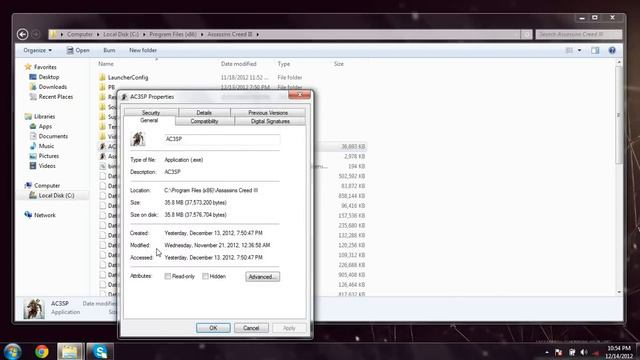Click Local Disk (C:) breadcrumb
Image resolution: width=640 pixels, height=360 pixels.
[x=121, y=35]
